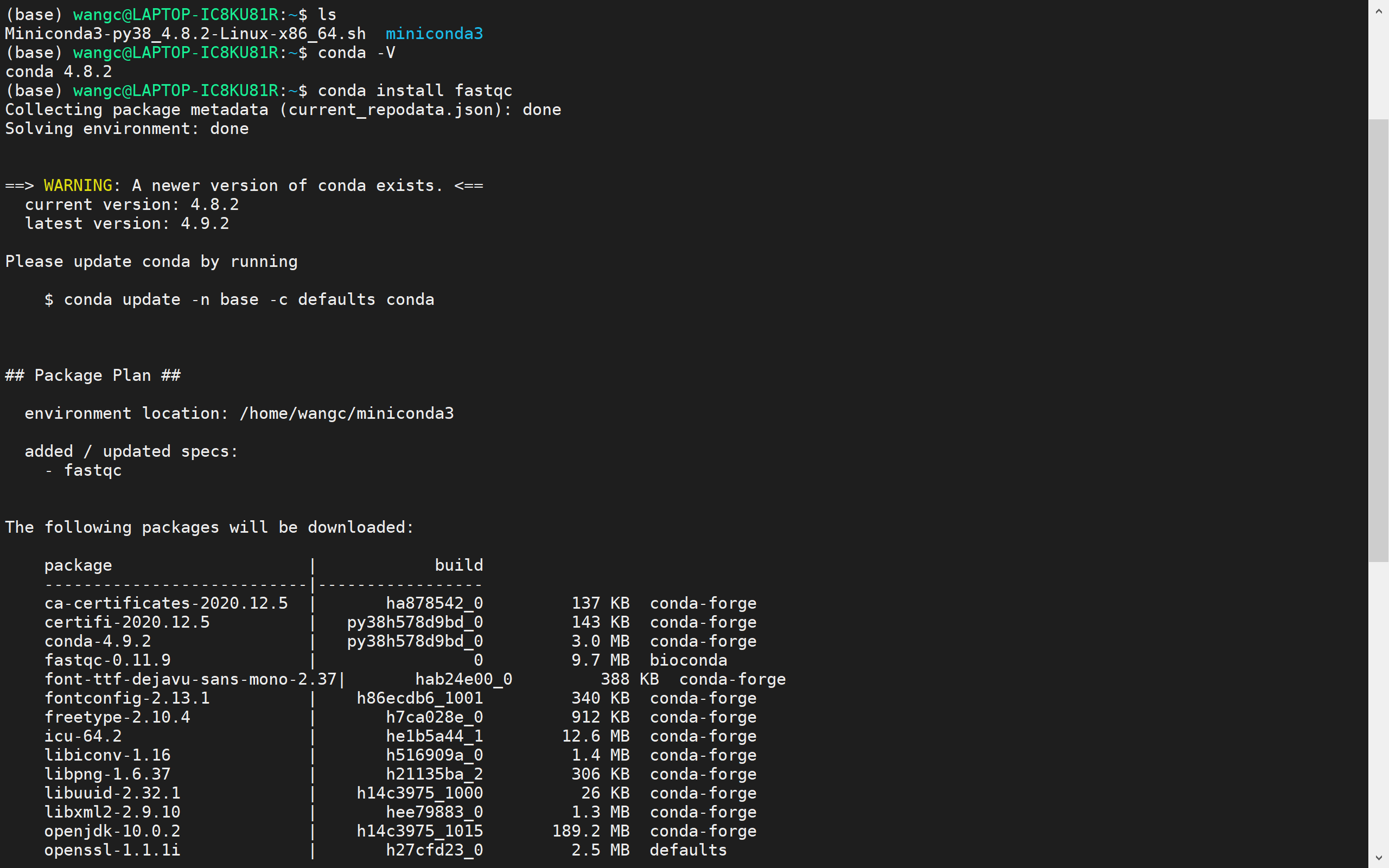Viewport: 1389px width, 868px height.
Task: Click the 189.2 MB size entry
Action: pyautogui.click(x=591, y=831)
